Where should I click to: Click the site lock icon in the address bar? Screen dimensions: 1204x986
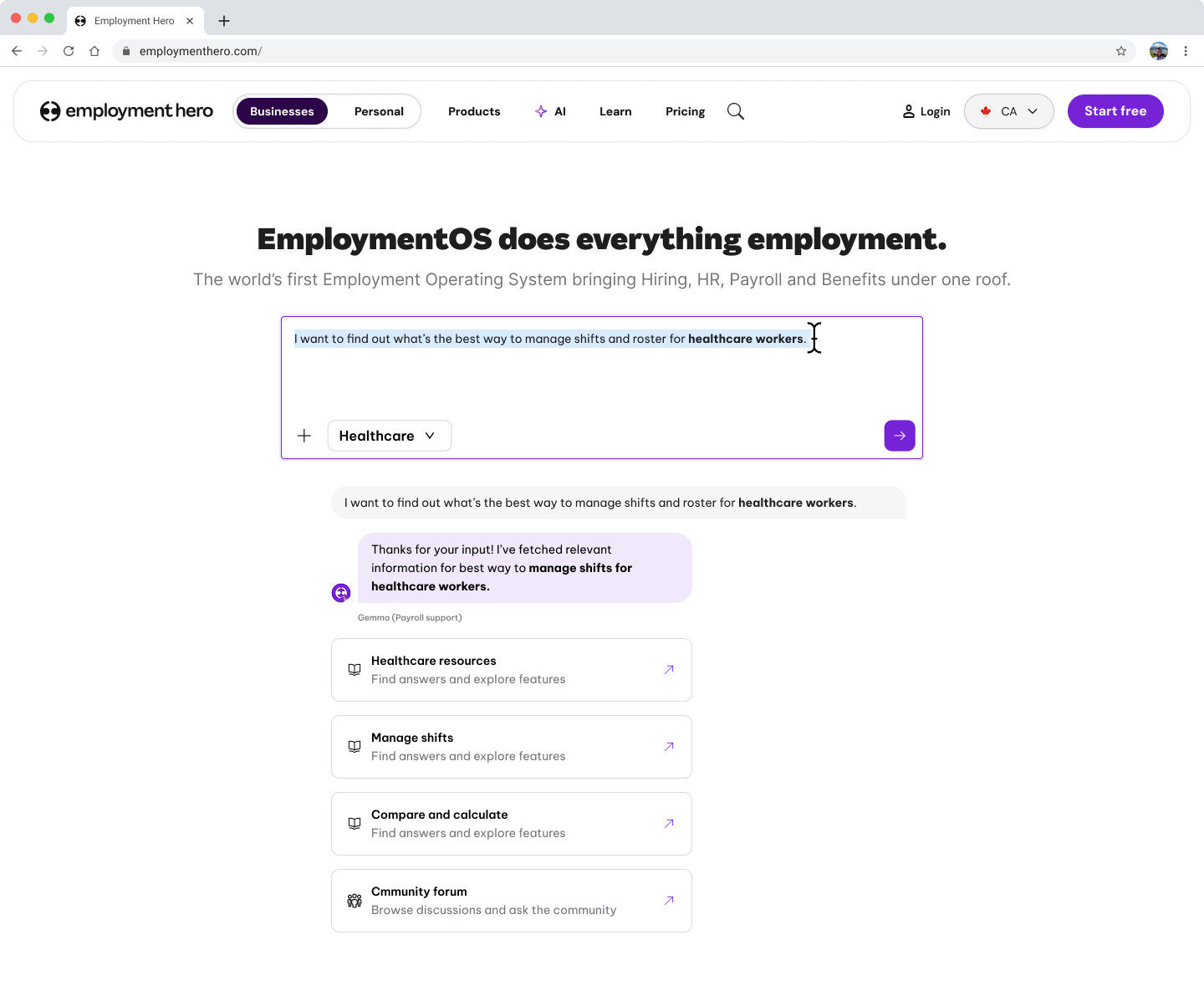pyautogui.click(x=126, y=51)
